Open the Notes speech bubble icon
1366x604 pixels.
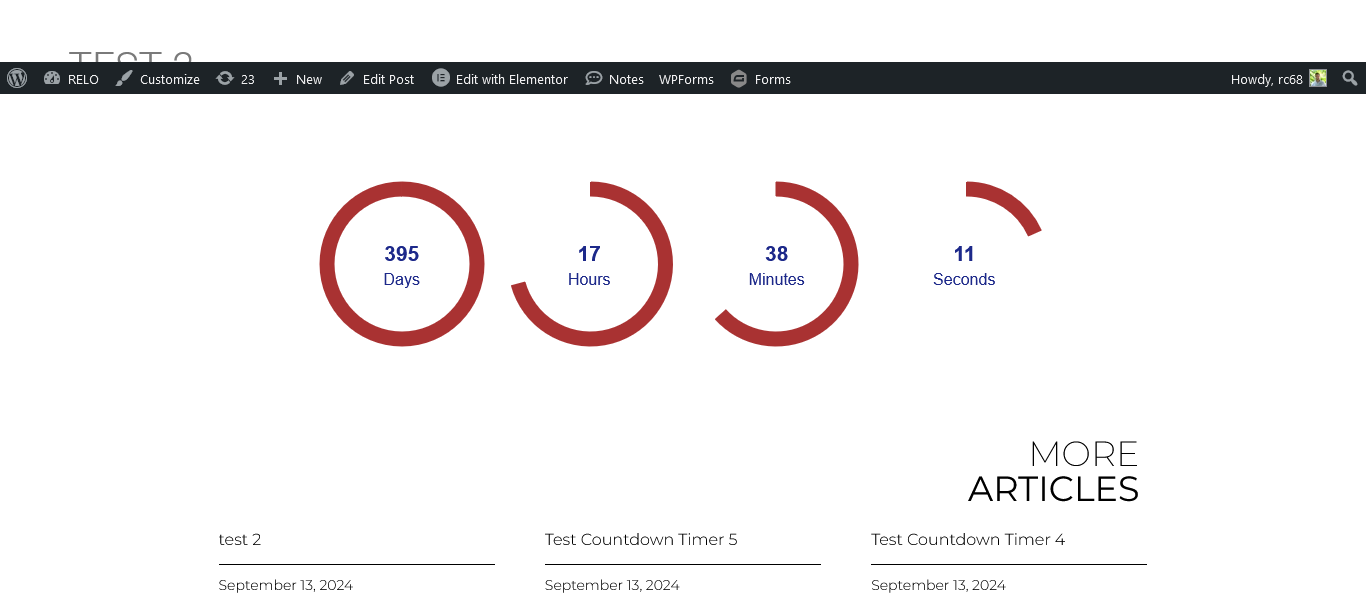pyautogui.click(x=594, y=78)
